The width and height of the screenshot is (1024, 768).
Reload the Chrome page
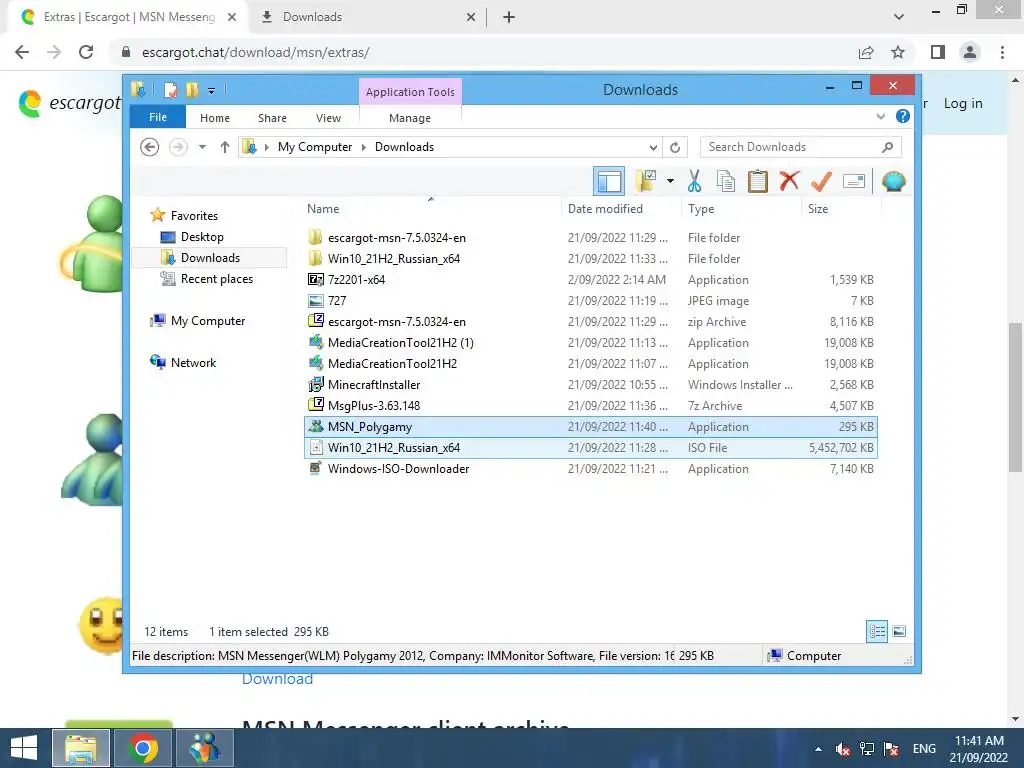pyautogui.click(x=86, y=52)
